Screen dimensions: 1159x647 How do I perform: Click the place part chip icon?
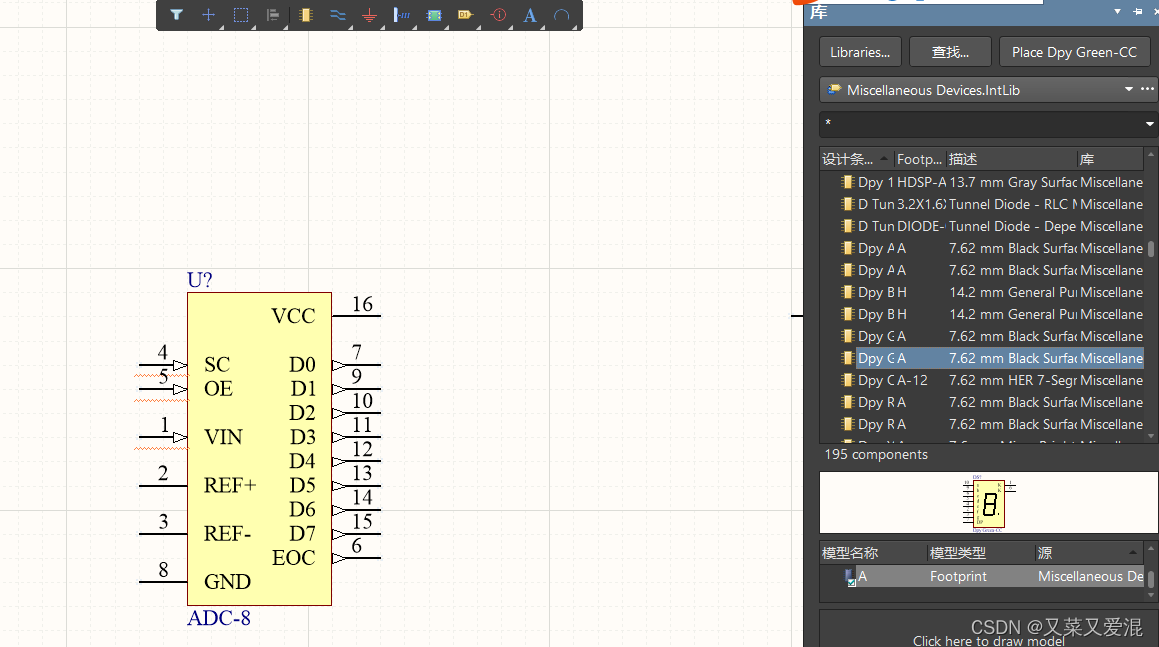pyautogui.click(x=305, y=15)
